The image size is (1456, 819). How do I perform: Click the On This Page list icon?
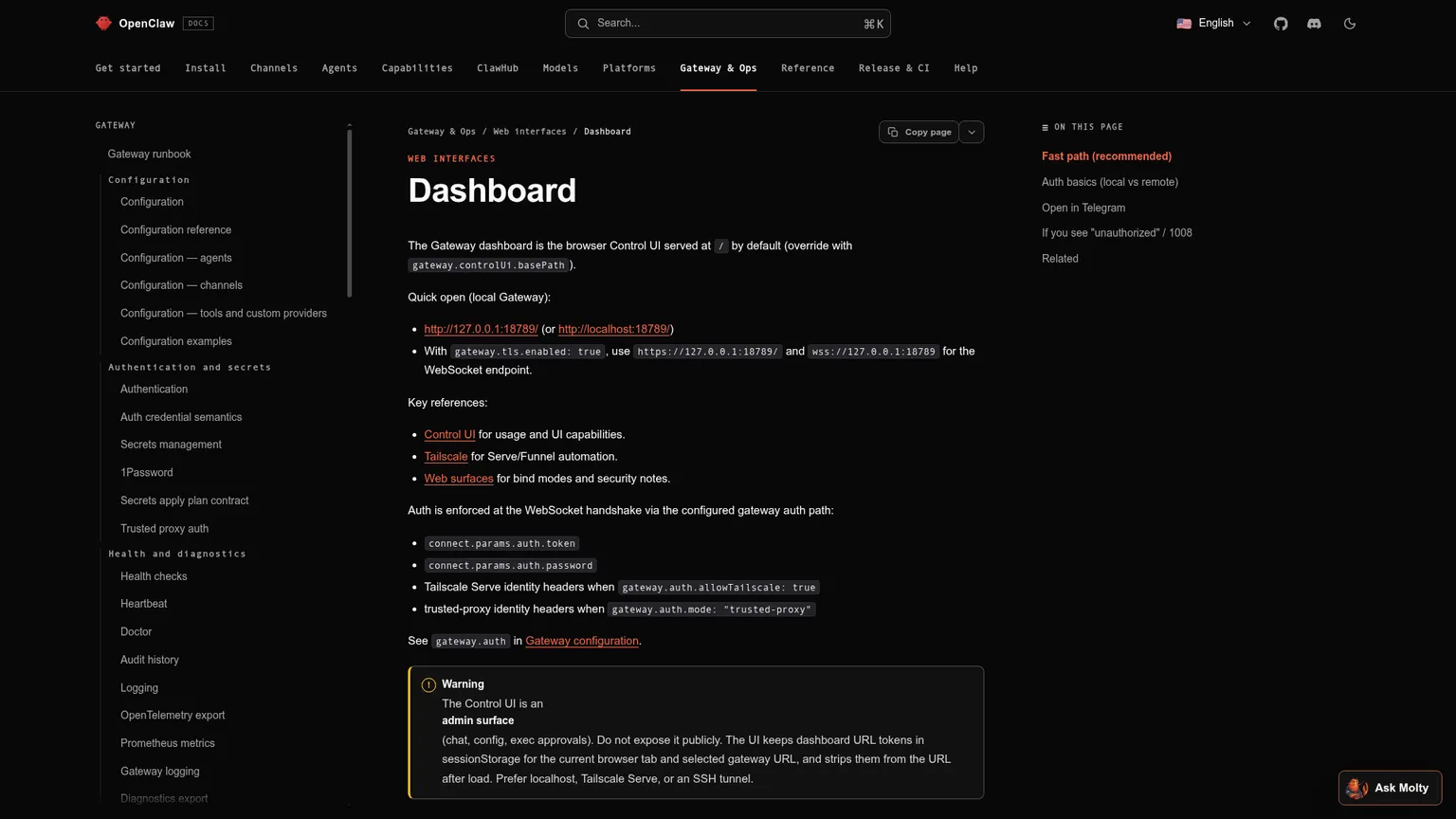pyautogui.click(x=1046, y=127)
